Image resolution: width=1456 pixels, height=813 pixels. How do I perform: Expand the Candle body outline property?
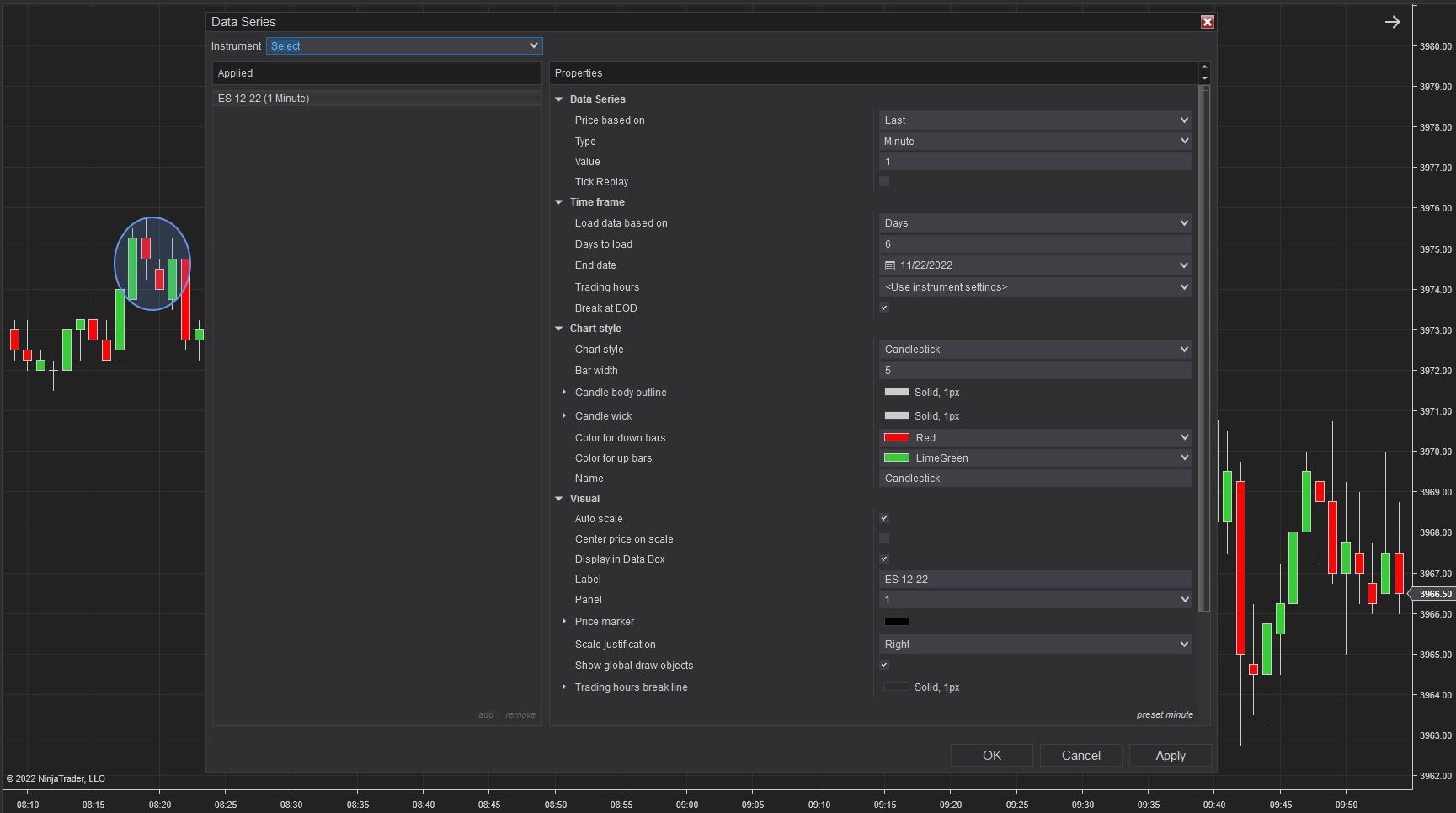pos(564,393)
